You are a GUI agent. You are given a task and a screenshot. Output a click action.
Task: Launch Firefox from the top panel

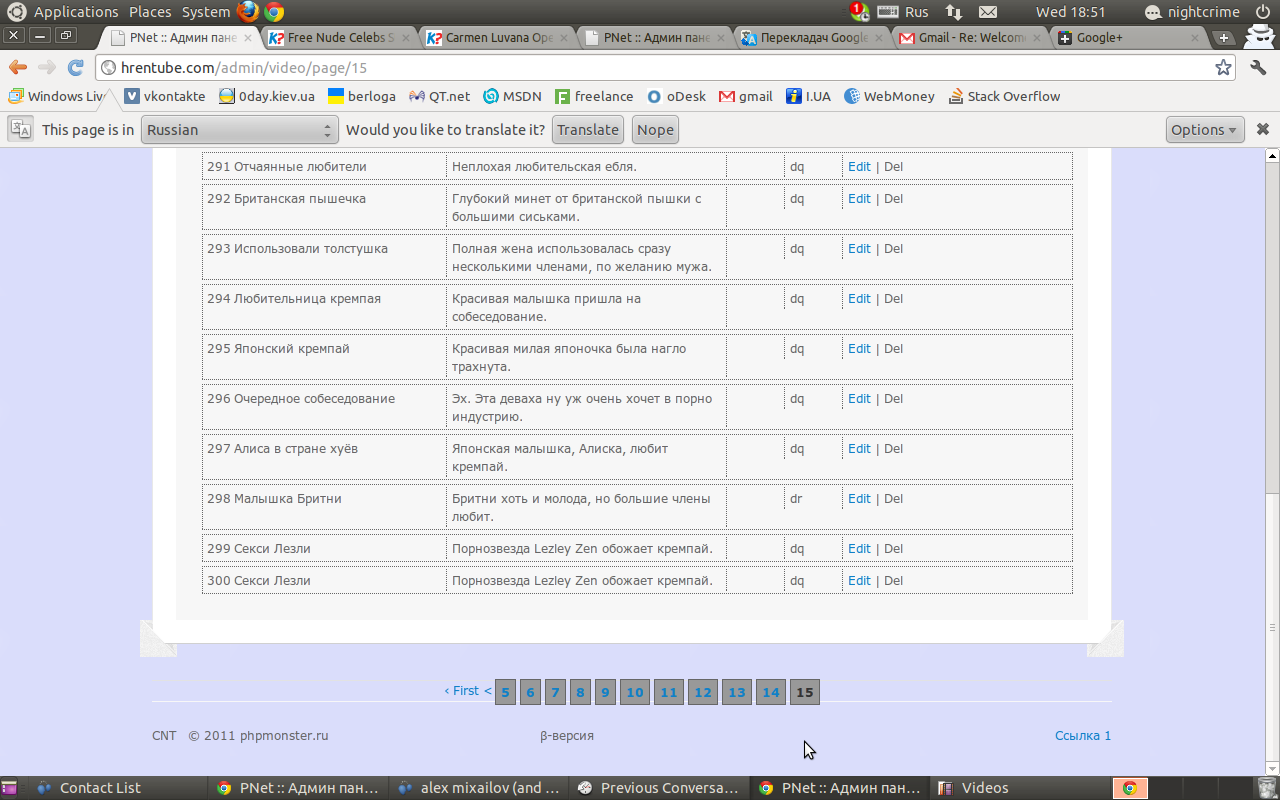pos(249,12)
